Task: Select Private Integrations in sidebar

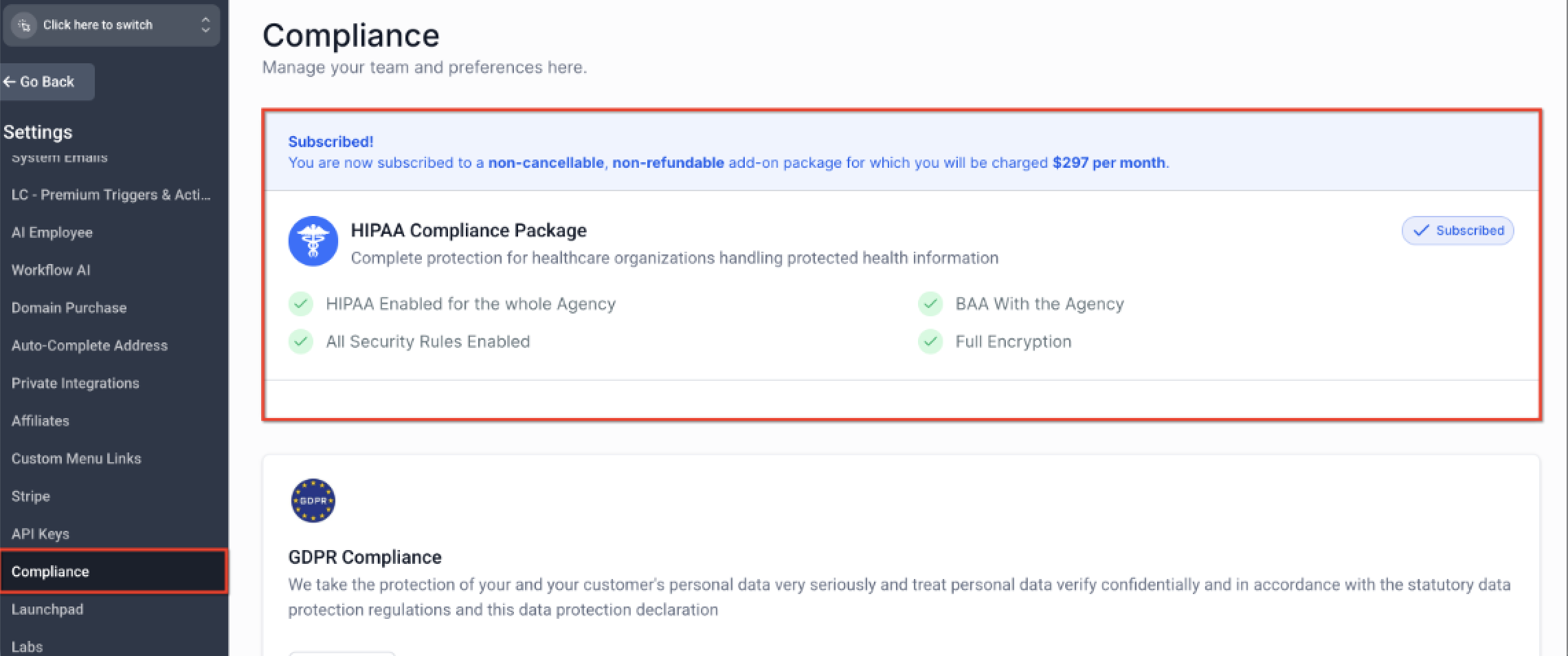Action: (x=75, y=383)
